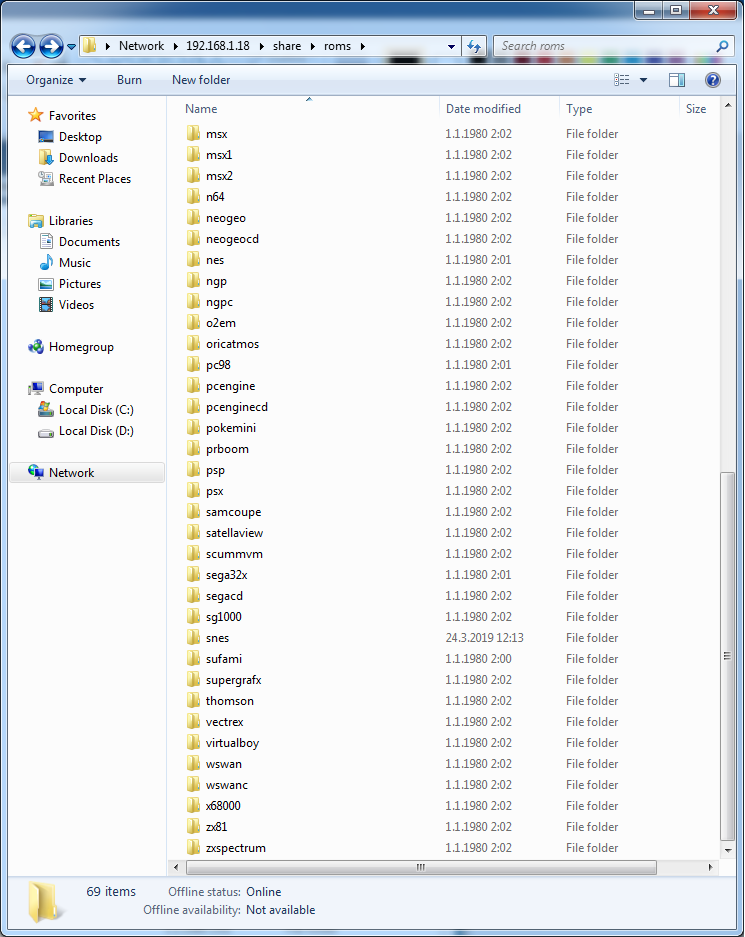Open Help with the question mark icon
The image size is (745, 937).
(713, 80)
